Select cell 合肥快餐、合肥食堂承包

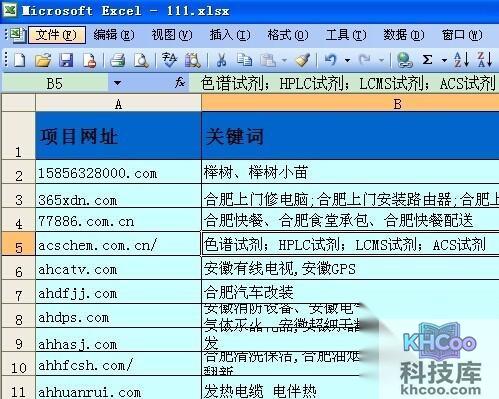350,220
